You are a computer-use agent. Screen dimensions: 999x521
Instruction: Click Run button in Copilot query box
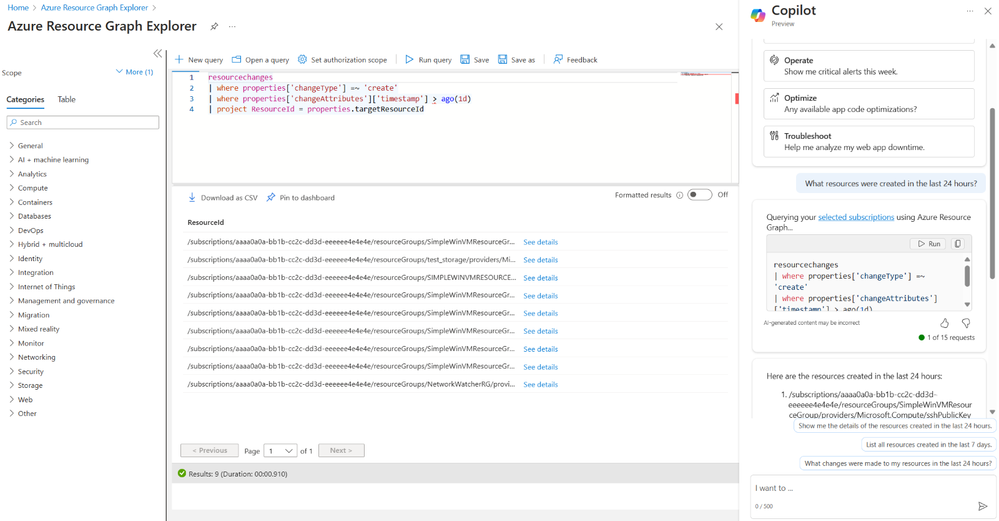tap(929, 243)
